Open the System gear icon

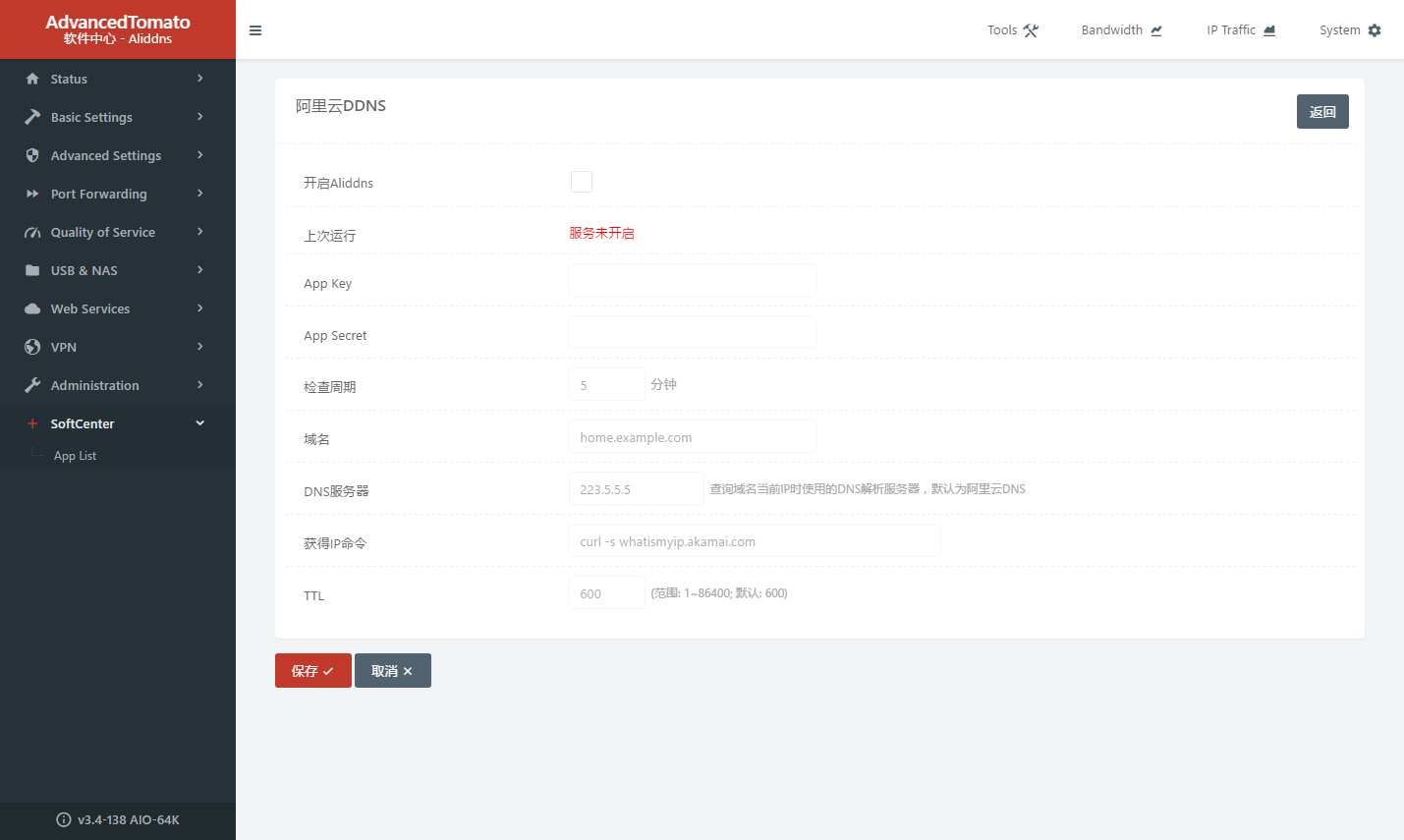point(1375,30)
